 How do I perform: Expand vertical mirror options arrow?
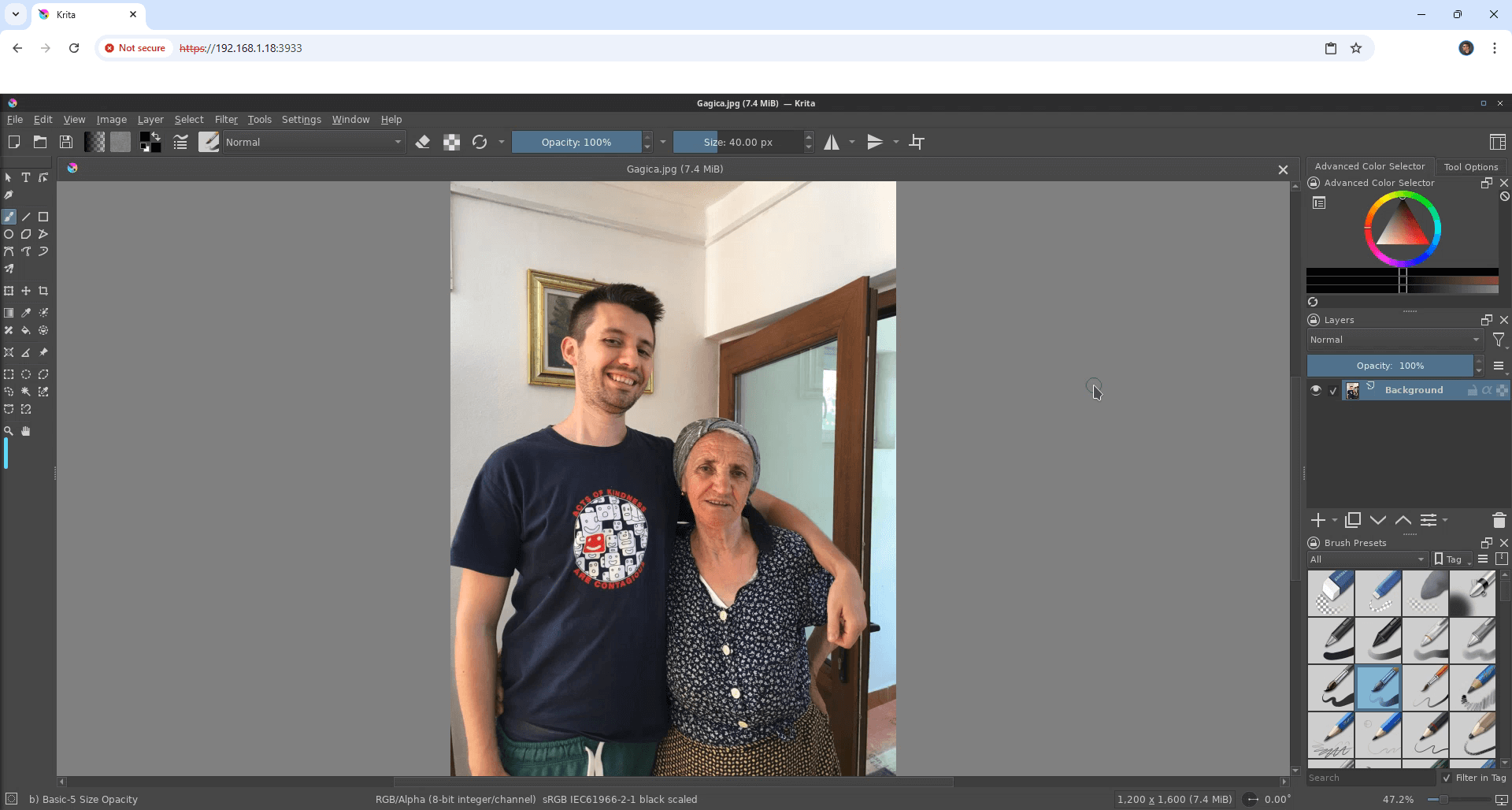click(895, 142)
